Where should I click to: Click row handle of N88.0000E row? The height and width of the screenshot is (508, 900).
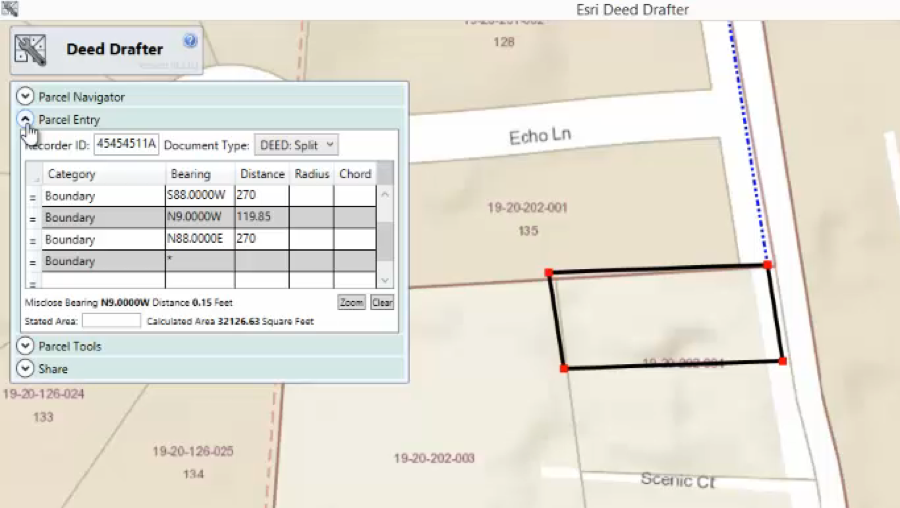click(33, 240)
